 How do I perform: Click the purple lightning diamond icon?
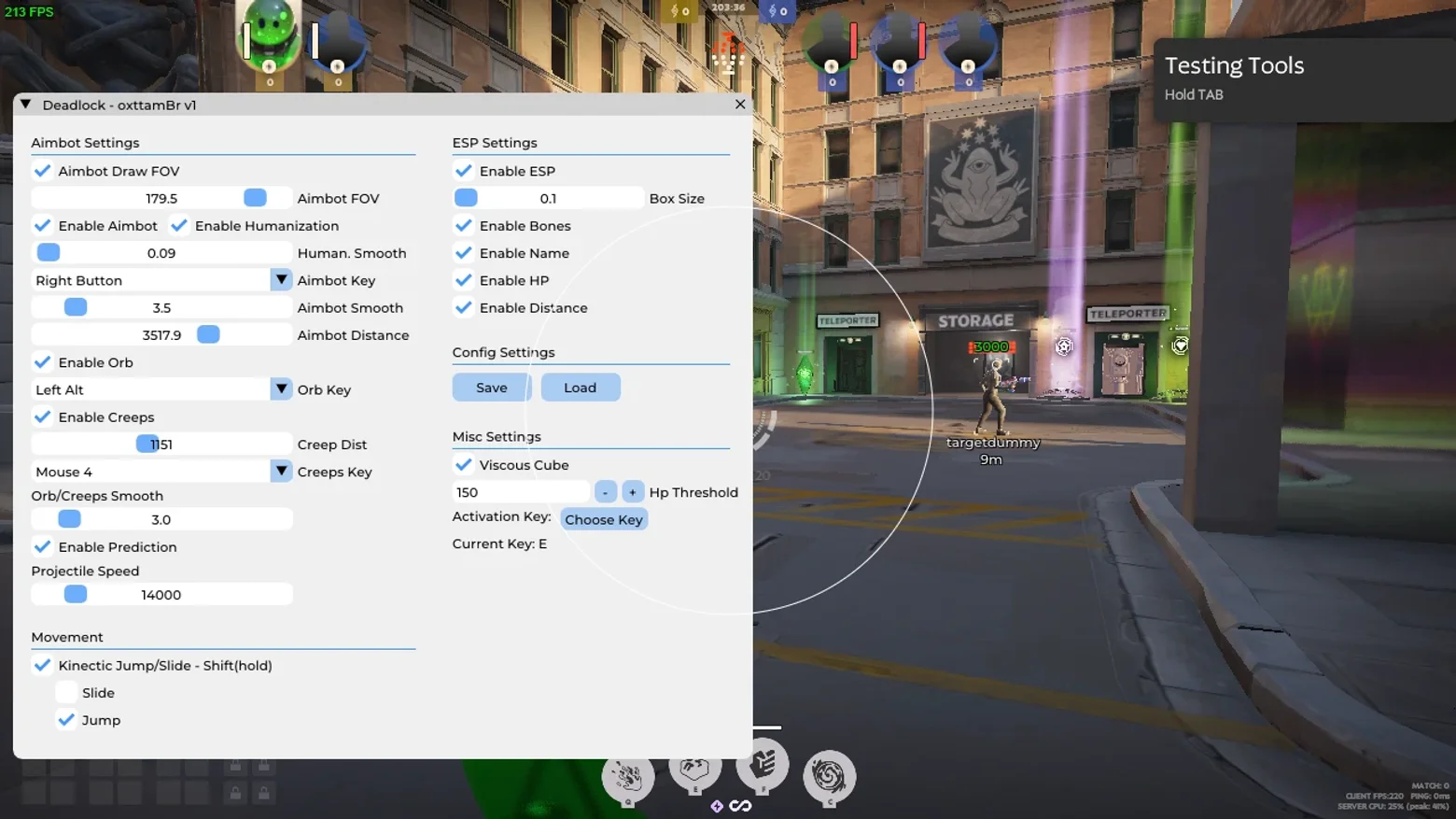click(x=717, y=806)
